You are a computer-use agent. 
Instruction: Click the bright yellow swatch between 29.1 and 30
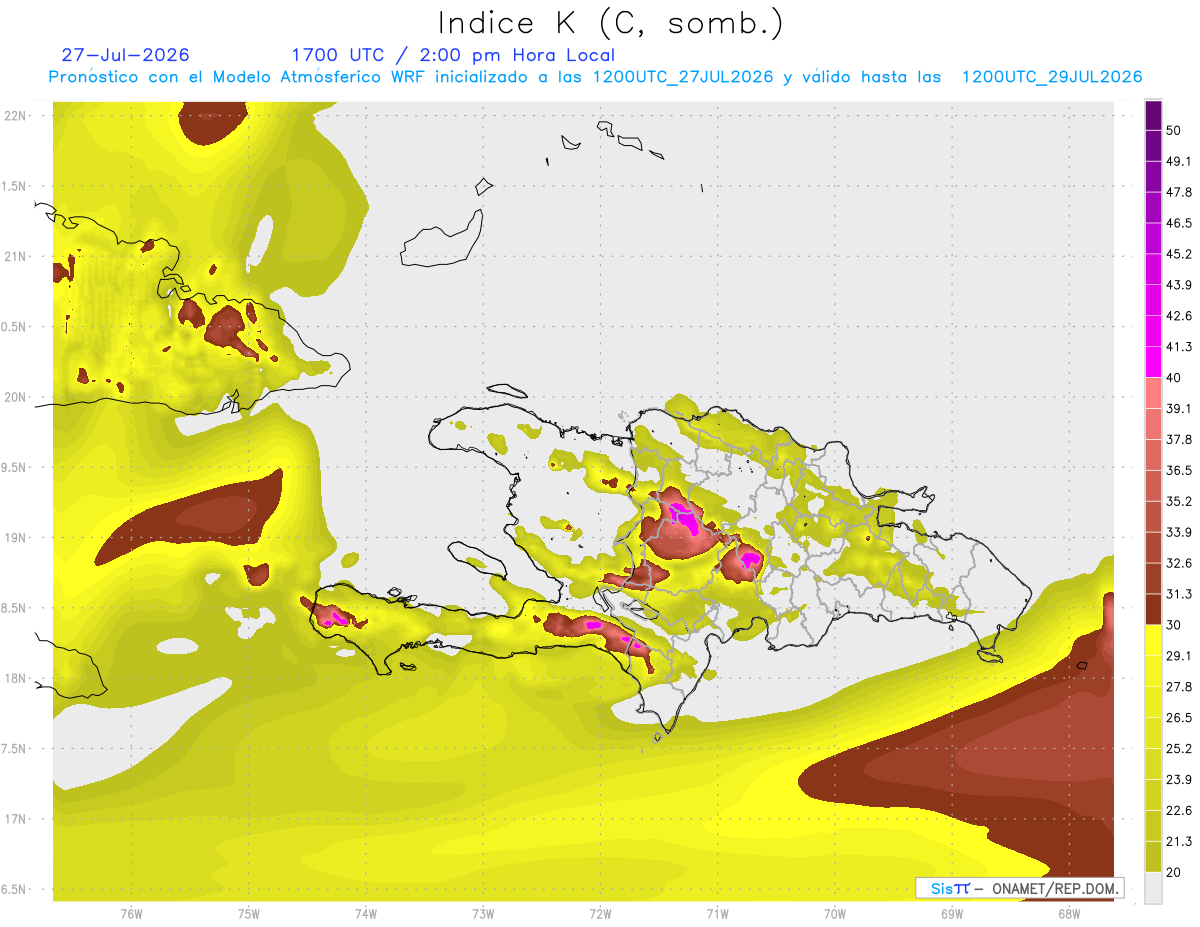pos(1153,640)
